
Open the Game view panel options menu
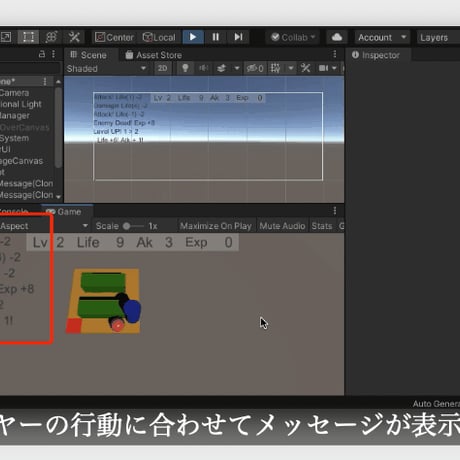pos(335,211)
